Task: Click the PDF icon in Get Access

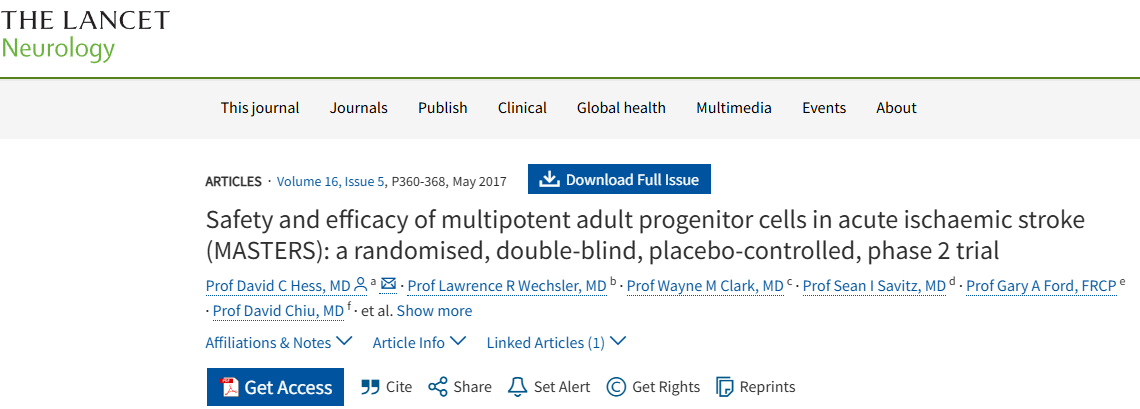Action: pos(230,388)
